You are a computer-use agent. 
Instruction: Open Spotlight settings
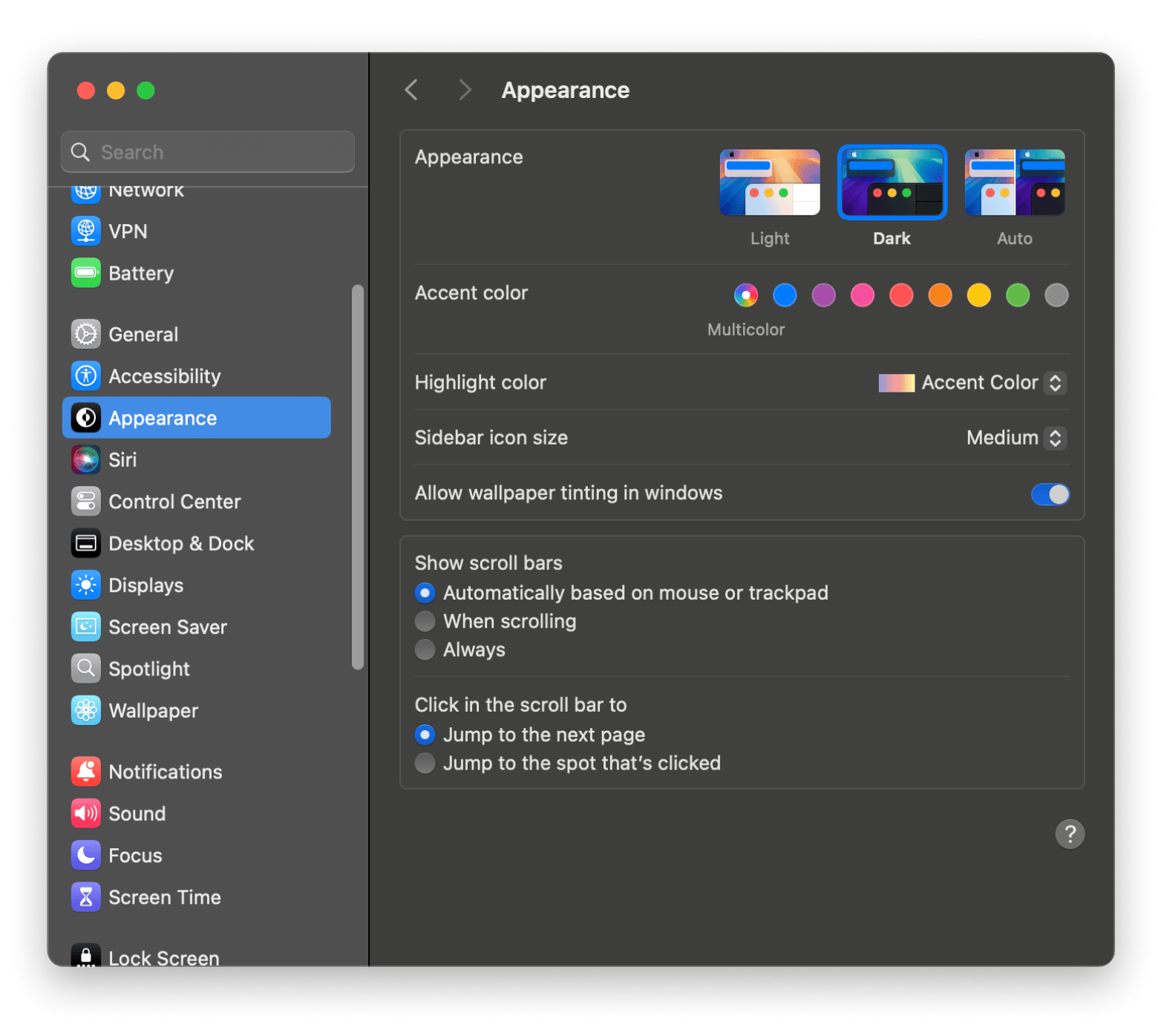pos(197,669)
